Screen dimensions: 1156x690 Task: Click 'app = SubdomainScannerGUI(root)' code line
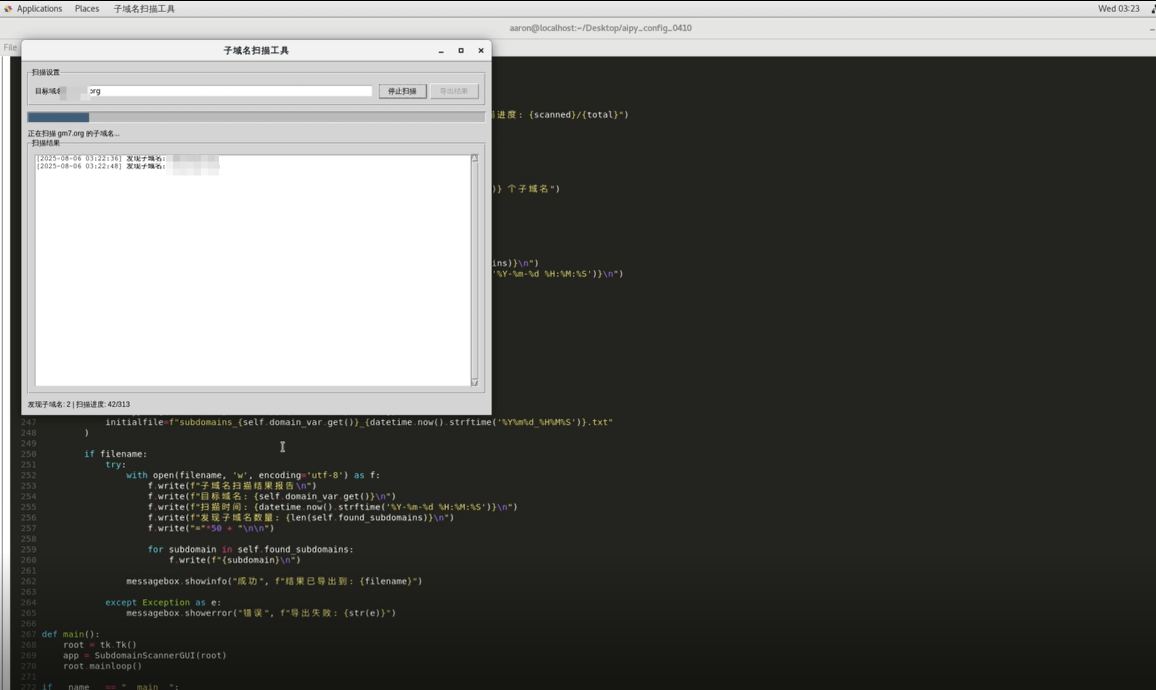click(x=144, y=655)
